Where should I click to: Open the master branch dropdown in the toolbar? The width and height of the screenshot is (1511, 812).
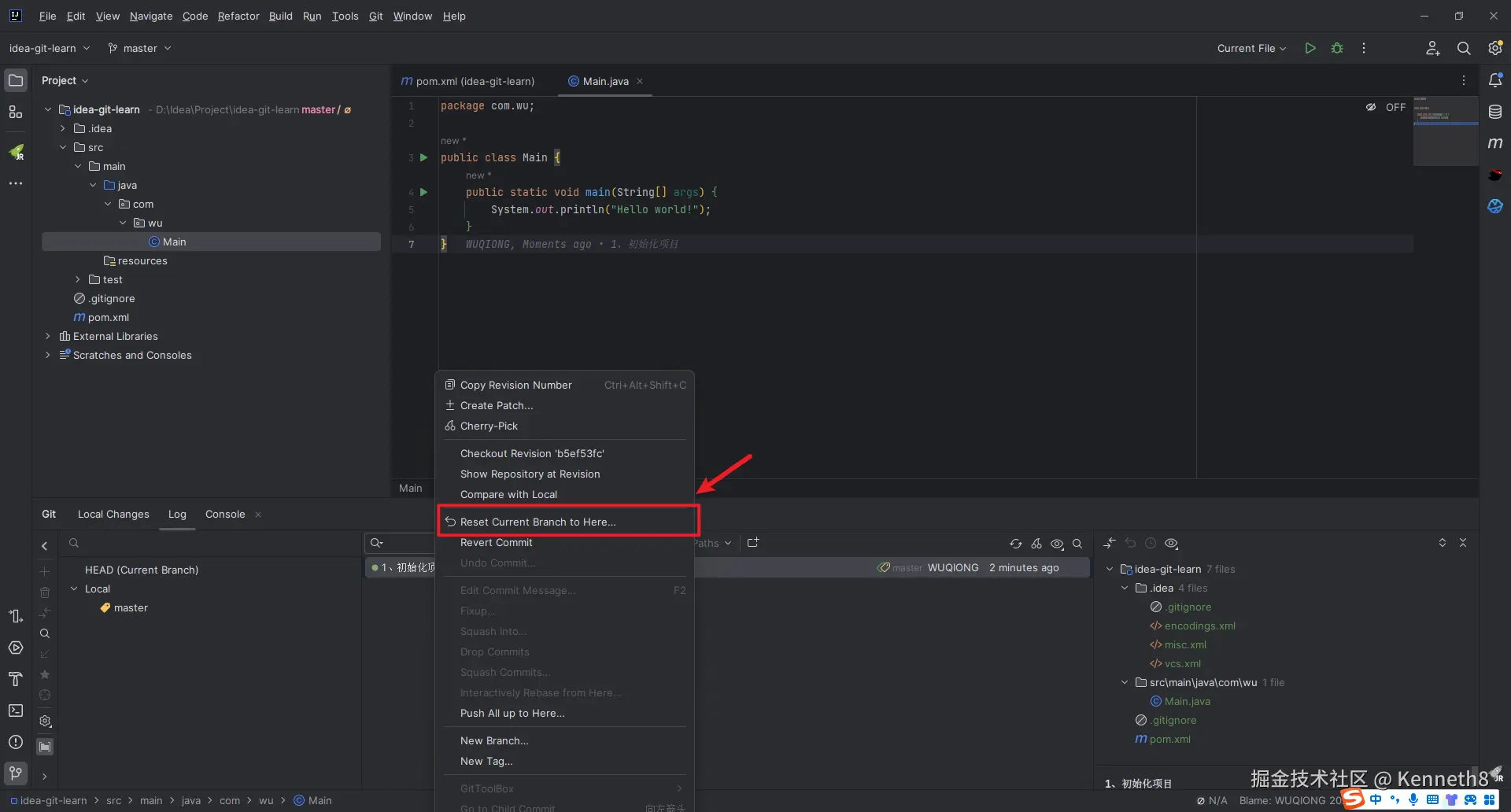point(139,48)
